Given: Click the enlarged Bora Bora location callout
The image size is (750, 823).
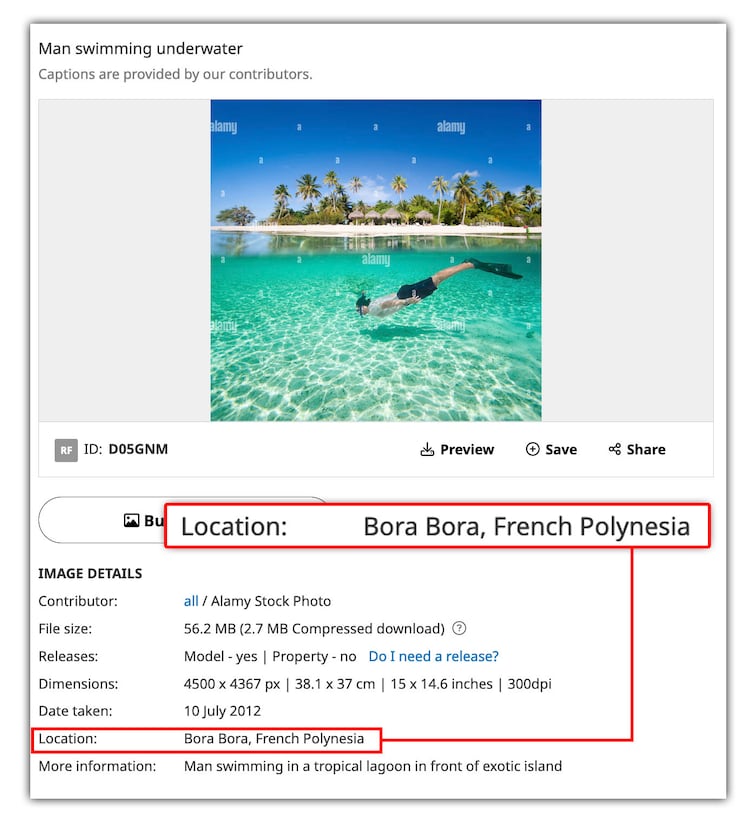Looking at the screenshot, I should click(x=437, y=527).
